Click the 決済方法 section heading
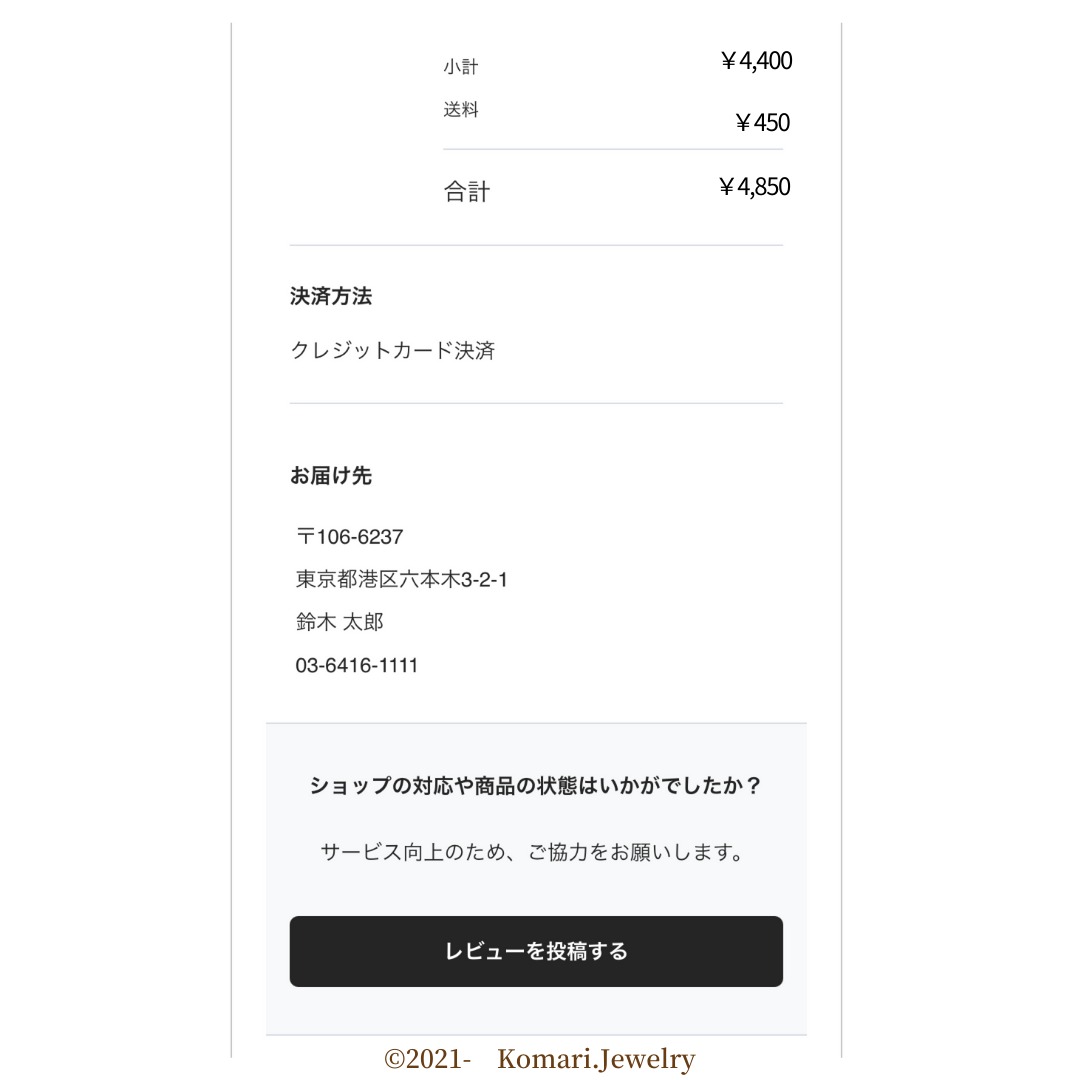Screen dimensions: 1080x1080 click(x=331, y=297)
